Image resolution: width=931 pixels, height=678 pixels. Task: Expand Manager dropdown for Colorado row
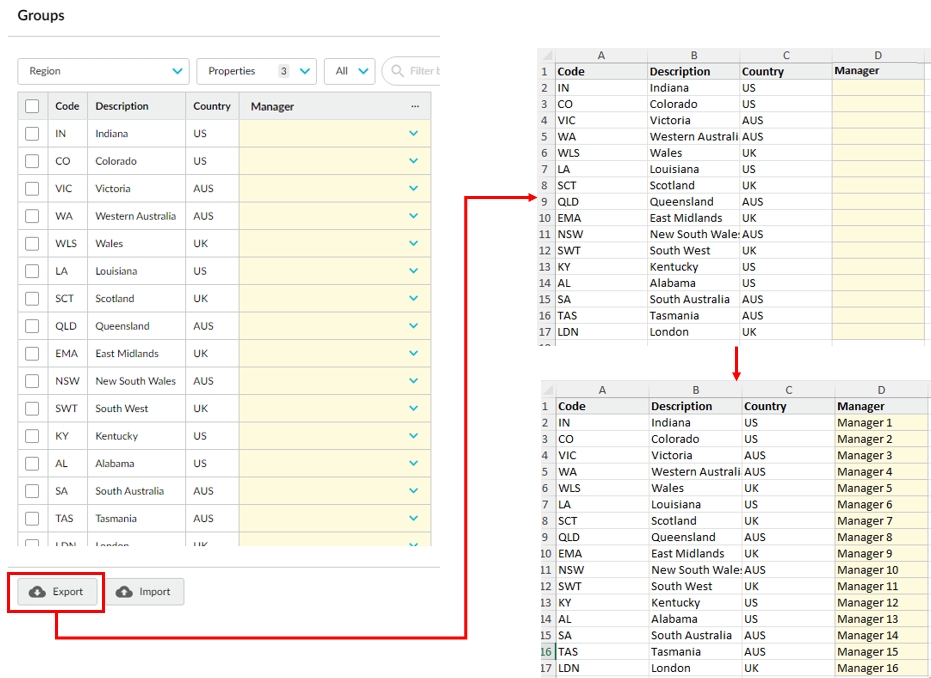pyautogui.click(x=414, y=161)
